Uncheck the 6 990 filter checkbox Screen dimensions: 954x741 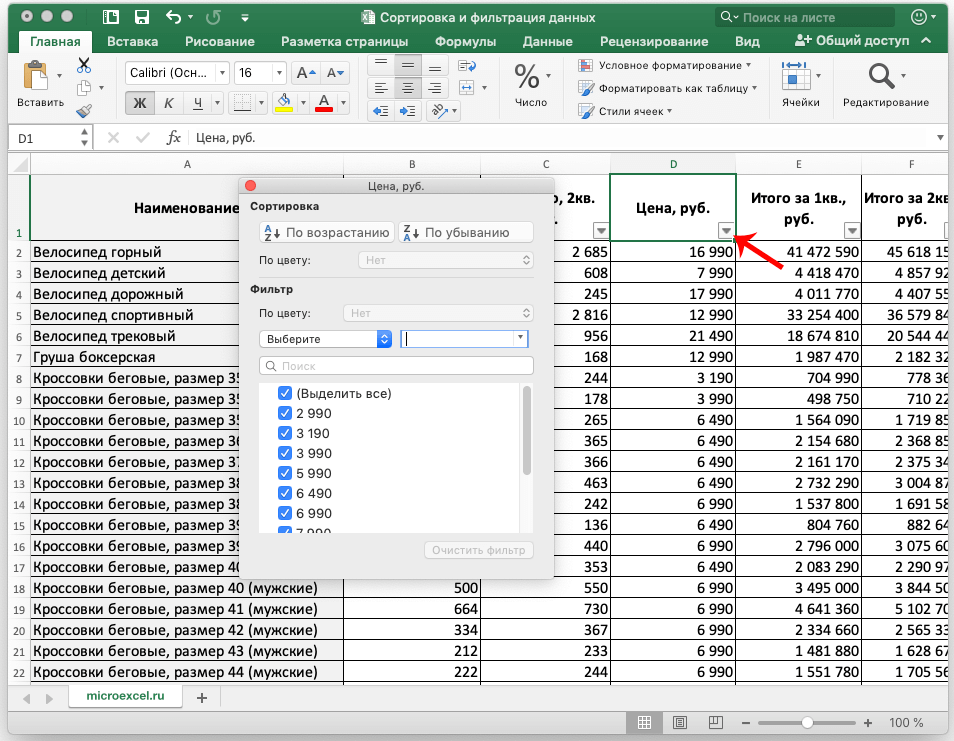click(284, 513)
